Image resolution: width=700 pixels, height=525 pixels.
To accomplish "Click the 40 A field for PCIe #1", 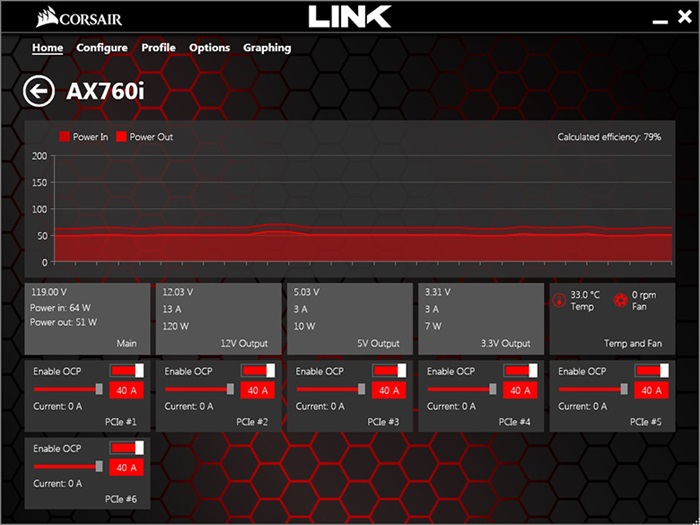I will (127, 390).
